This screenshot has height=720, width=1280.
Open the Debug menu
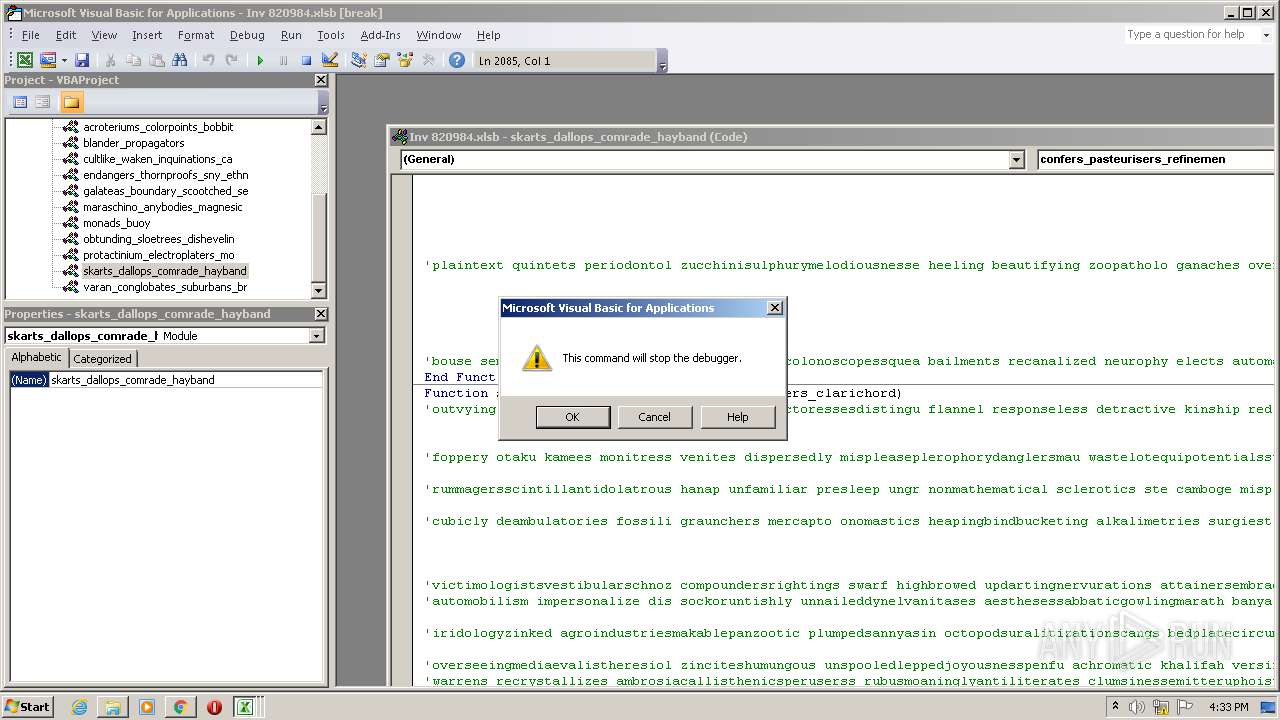[247, 35]
